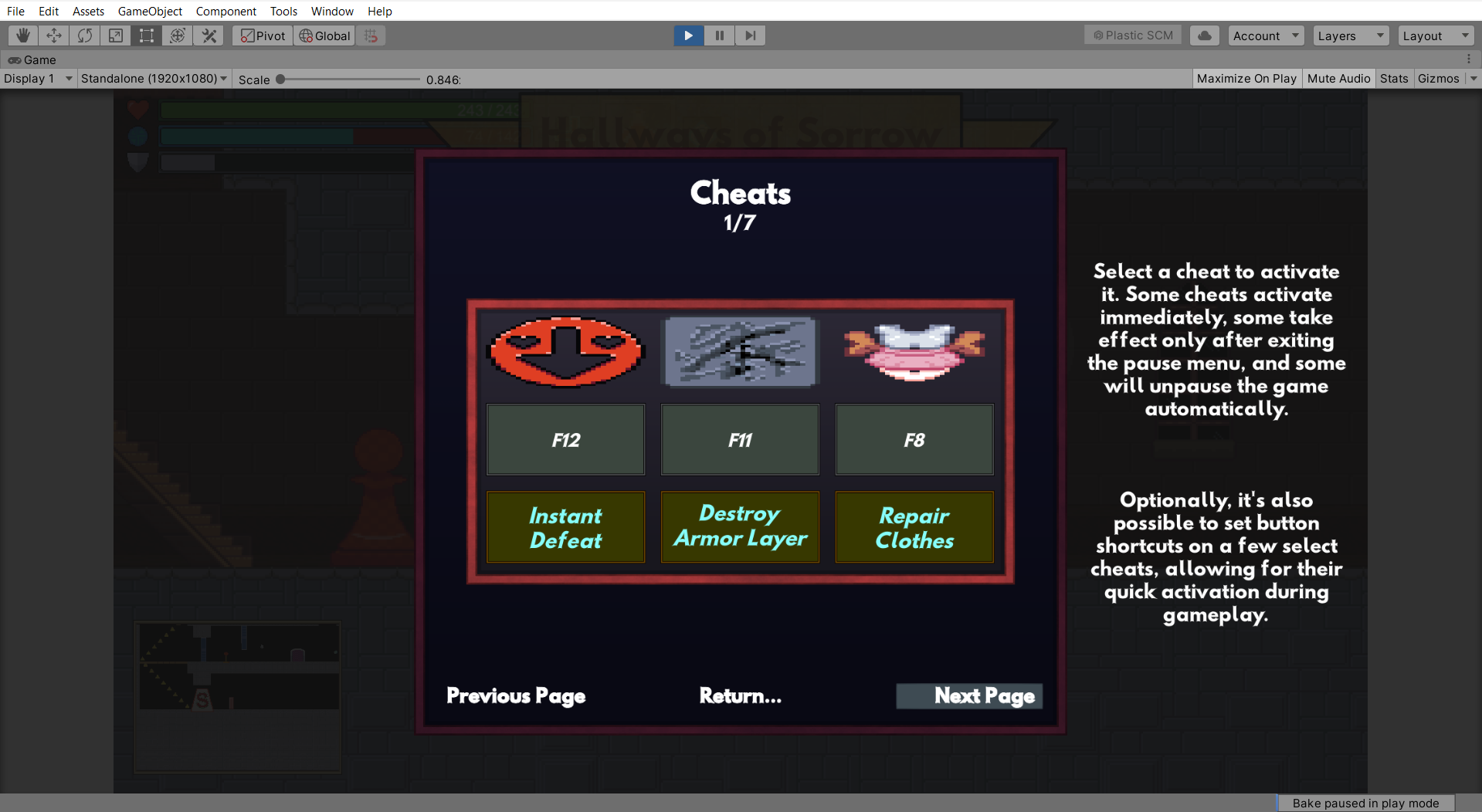Toggle Gizmos in Game view
The height and width of the screenshot is (812, 1482).
tap(1439, 79)
